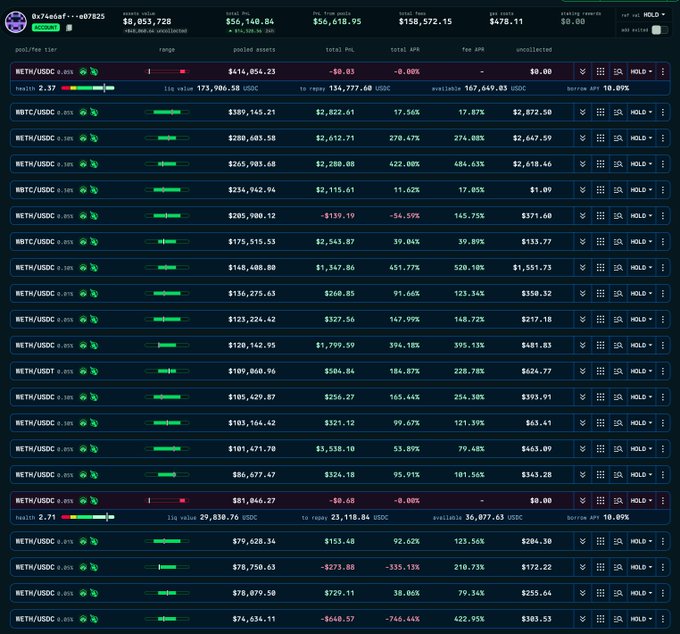Expand the $175,515.53 WBTC/USDC row details

582,242
